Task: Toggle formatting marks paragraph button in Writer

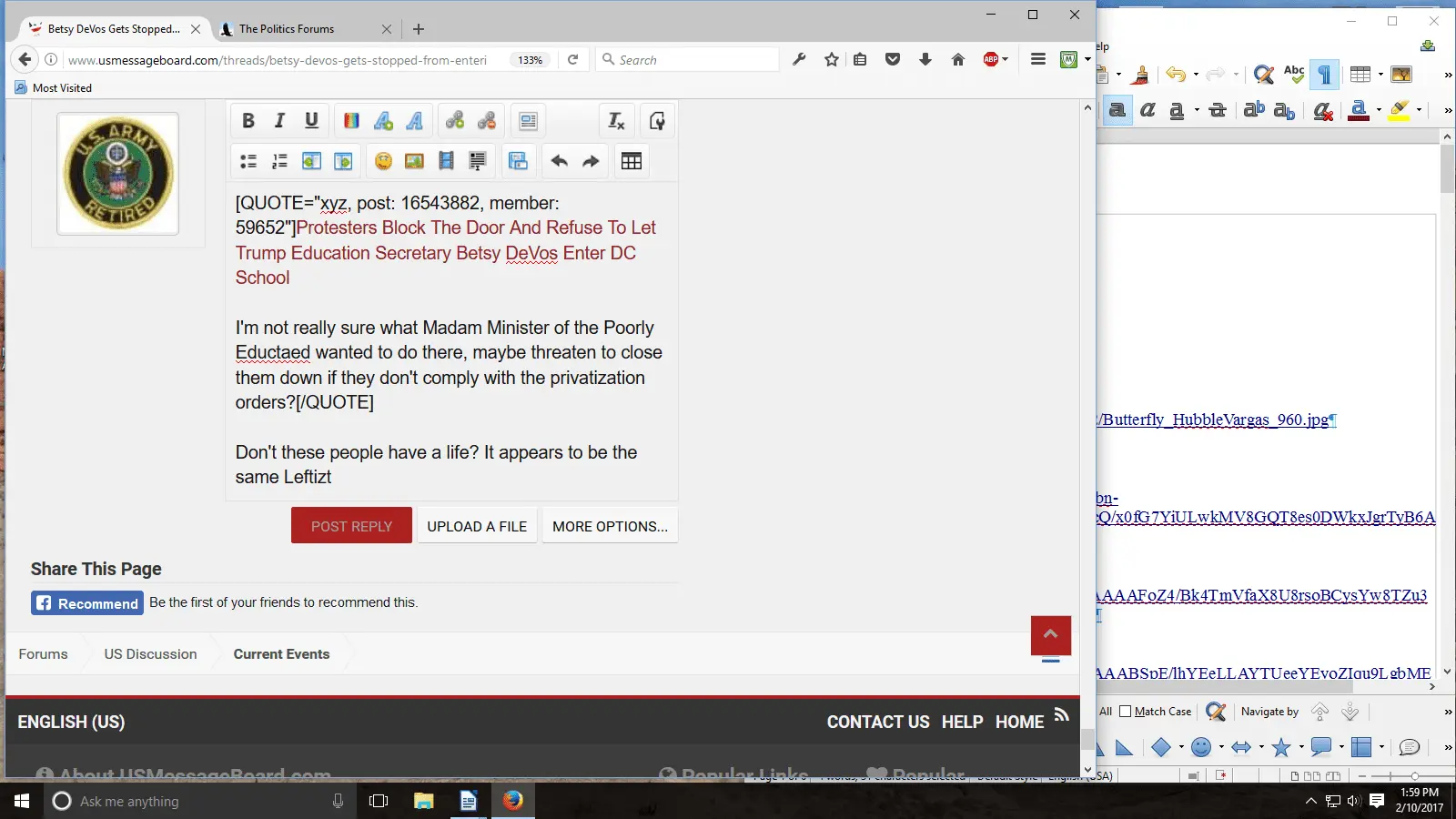Action: coord(1325,75)
